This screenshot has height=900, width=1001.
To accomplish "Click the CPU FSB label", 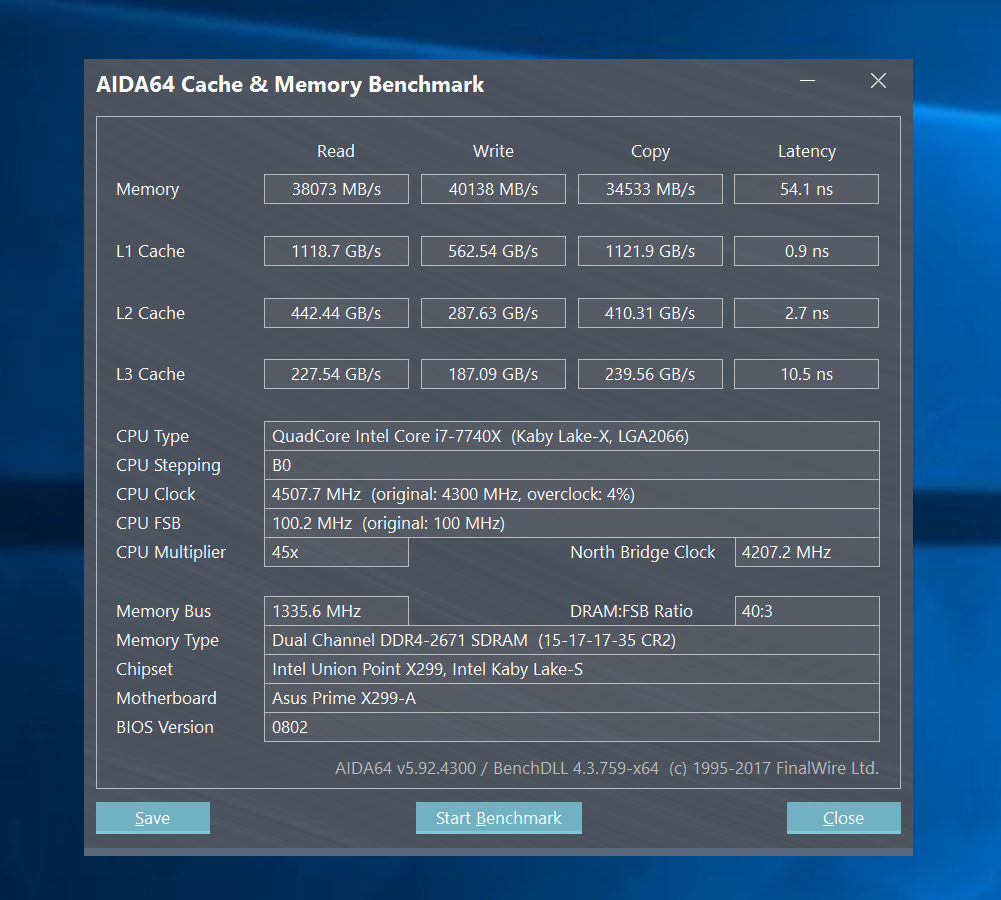I will pyautogui.click(x=148, y=523).
